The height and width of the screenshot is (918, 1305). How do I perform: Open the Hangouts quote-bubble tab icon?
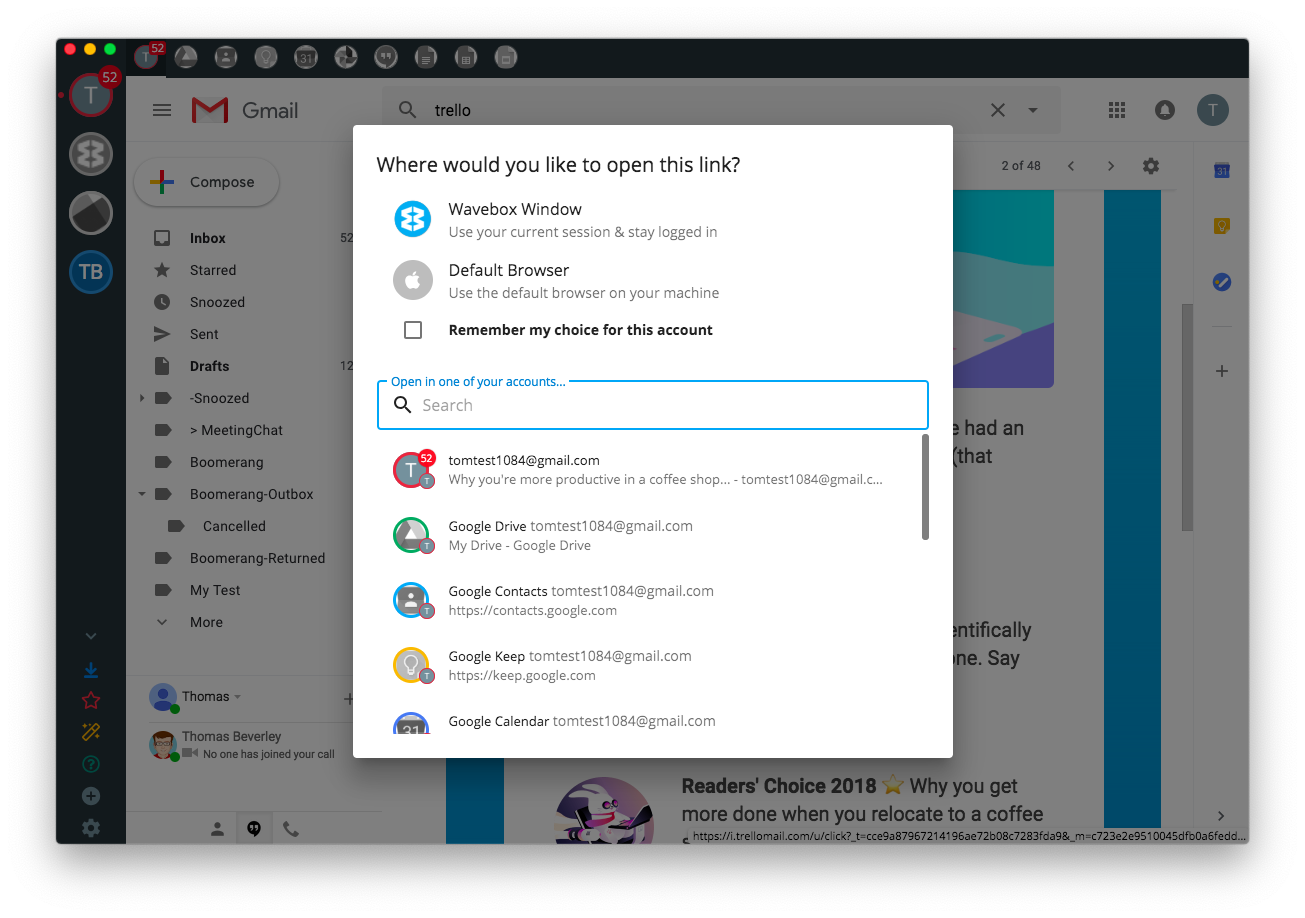tap(386, 57)
